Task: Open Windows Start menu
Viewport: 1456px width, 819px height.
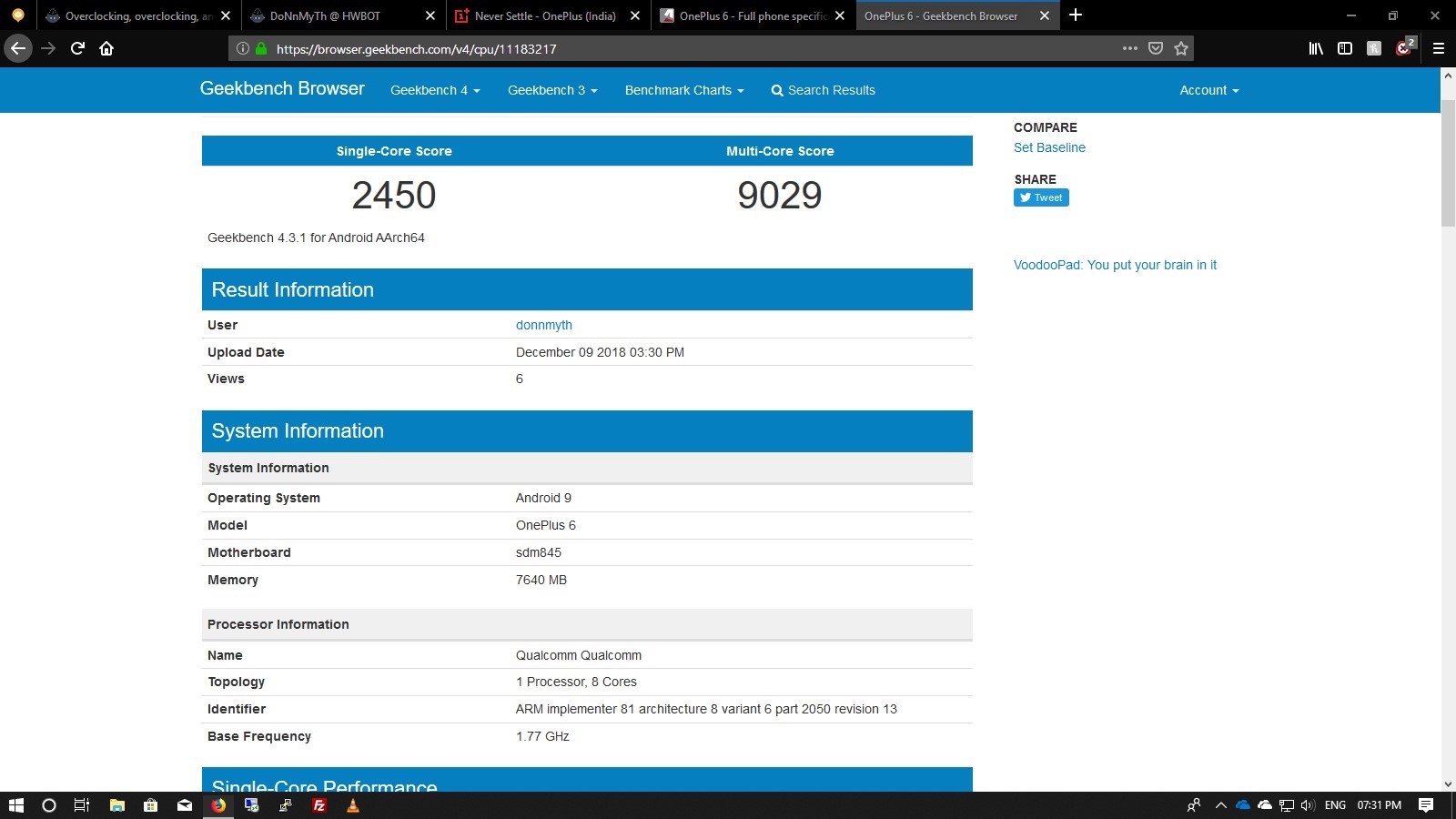Action: click(16, 805)
